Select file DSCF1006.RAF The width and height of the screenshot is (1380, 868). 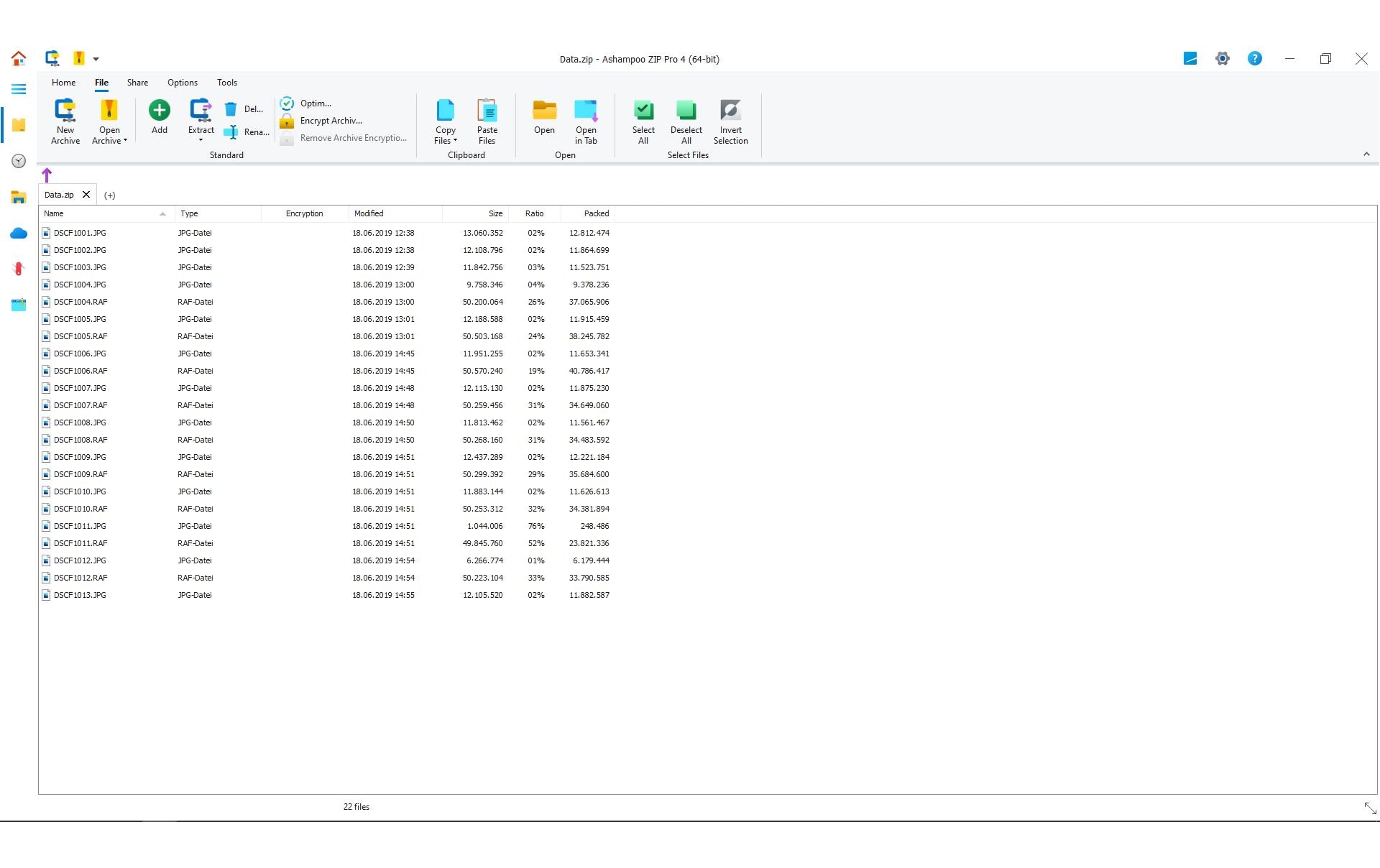click(80, 371)
